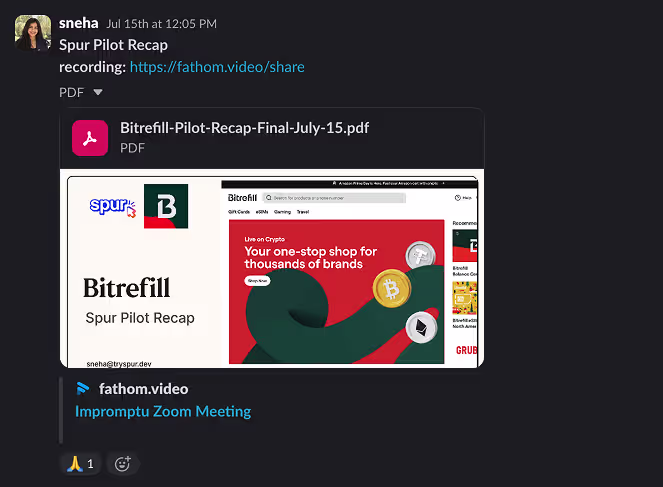663x487 pixels.
Task: Collapse the PDF attachment dropdown arrow
Action: 98,92
